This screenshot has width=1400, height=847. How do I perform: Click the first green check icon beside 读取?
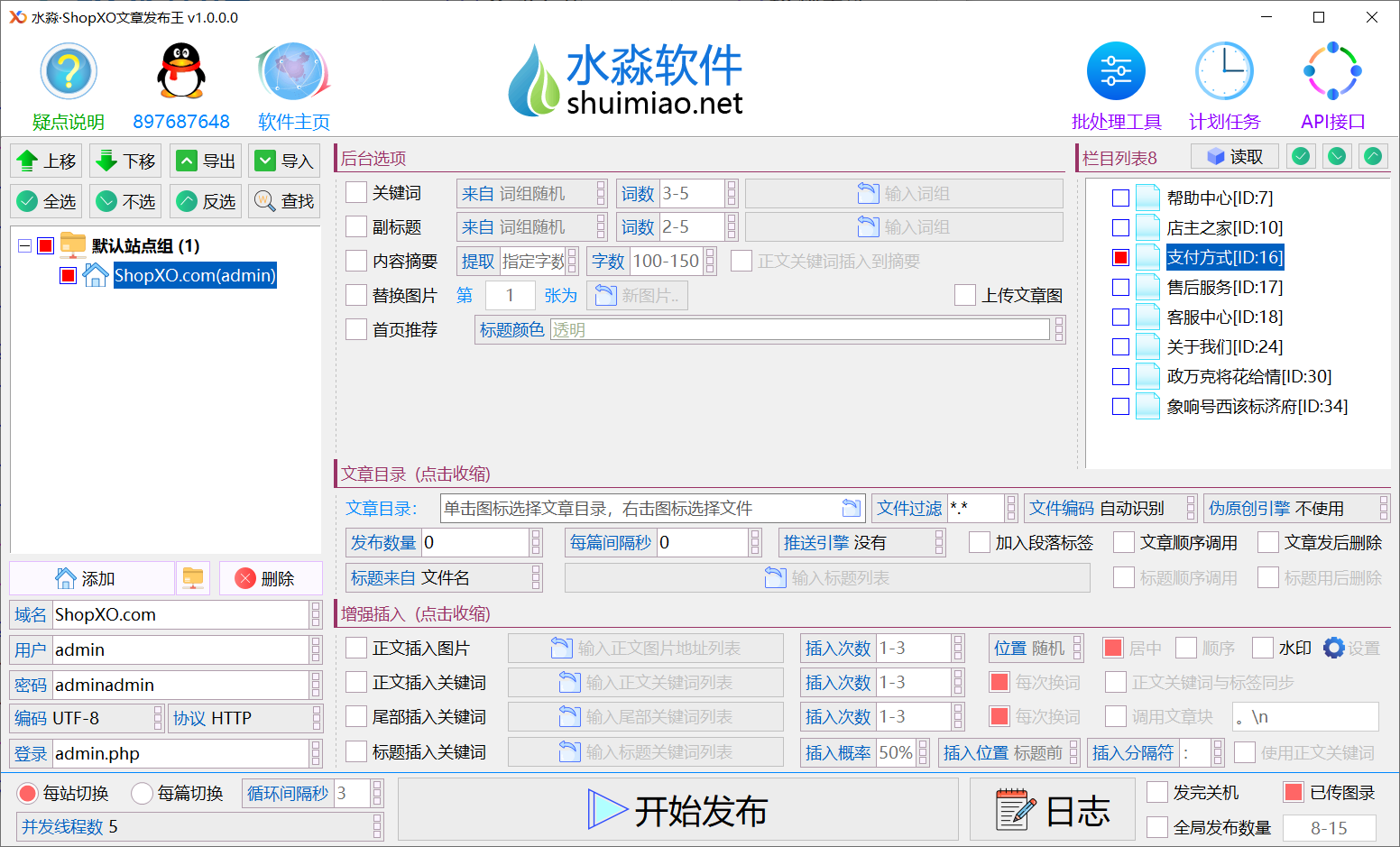1301,157
